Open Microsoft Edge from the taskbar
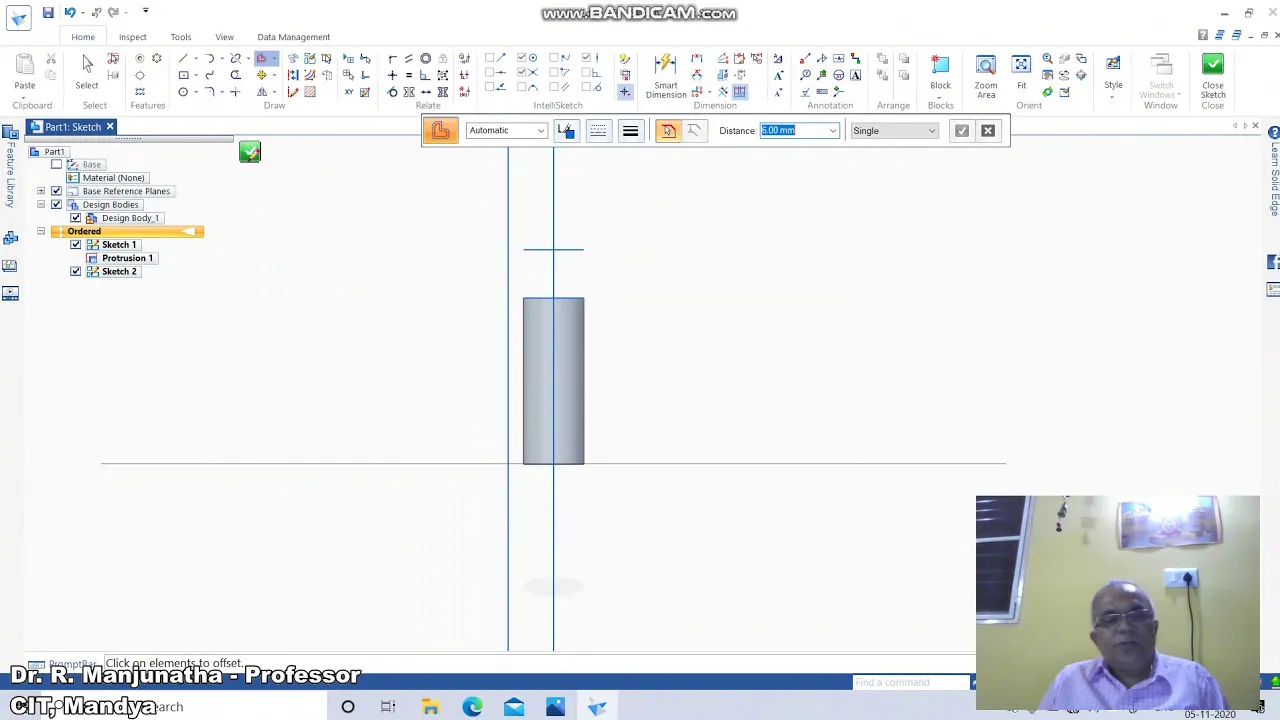The image size is (1280, 720). pyautogui.click(x=472, y=707)
